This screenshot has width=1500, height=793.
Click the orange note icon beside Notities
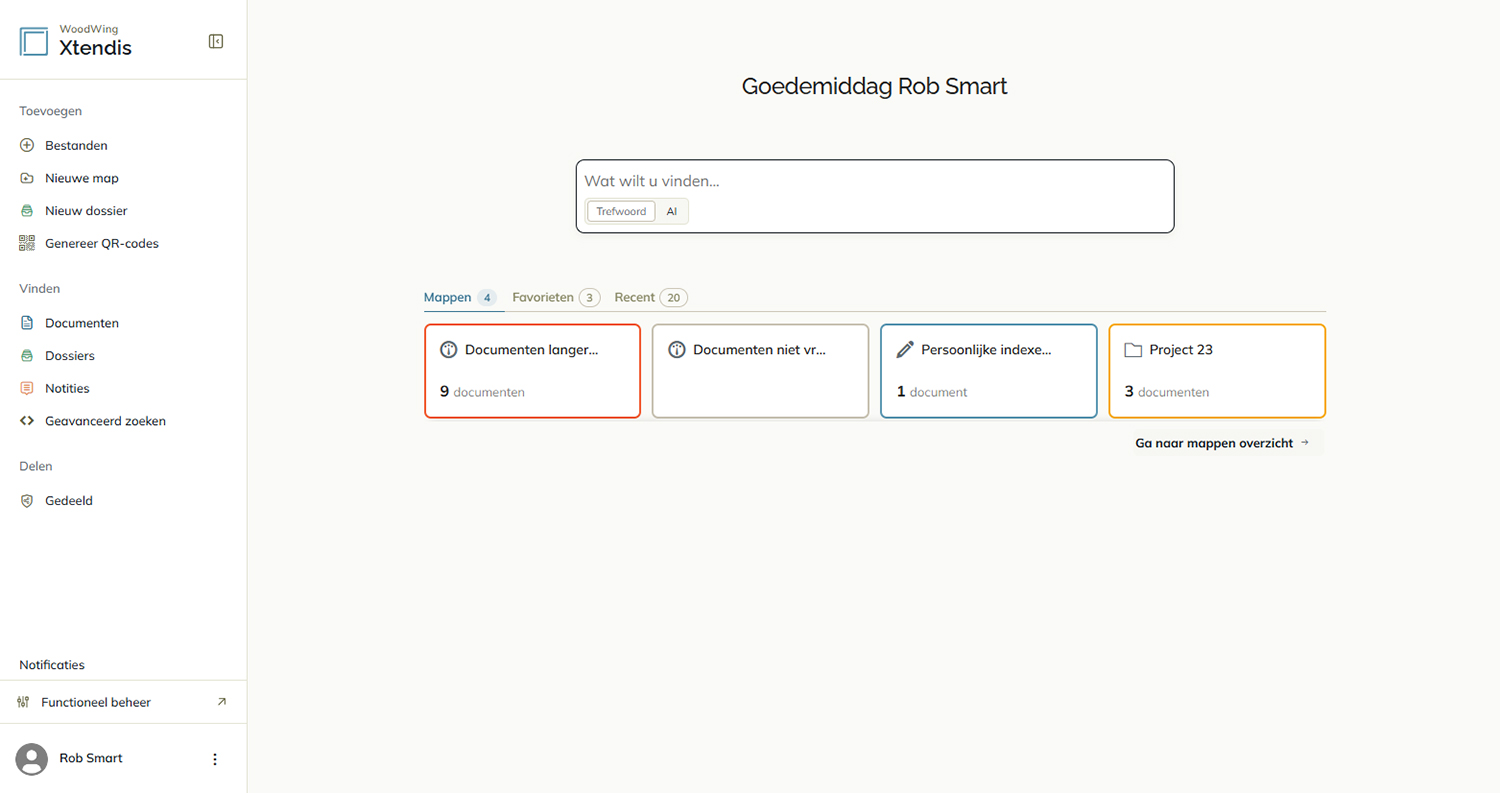[x=27, y=388]
